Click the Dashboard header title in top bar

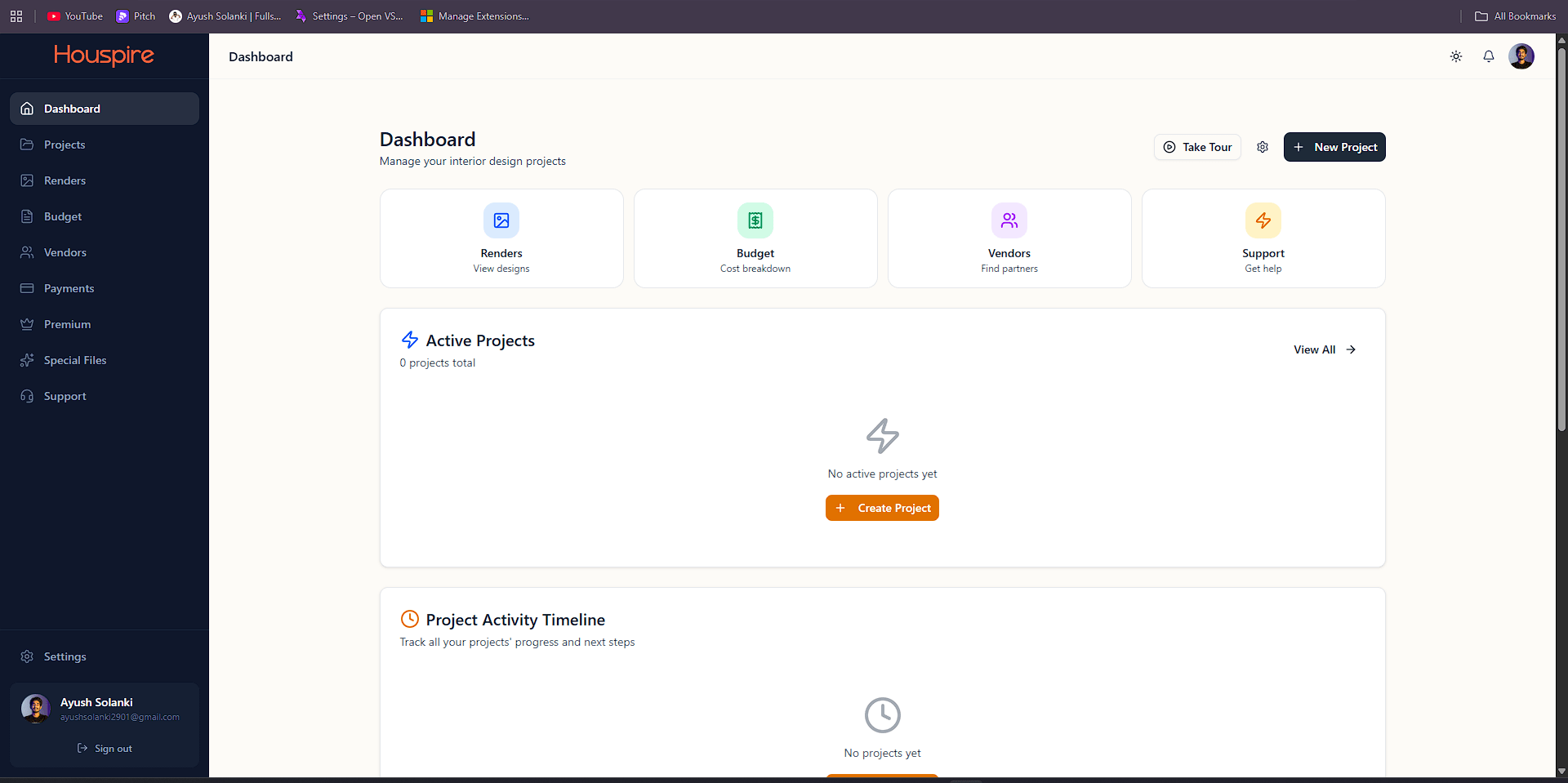(261, 56)
